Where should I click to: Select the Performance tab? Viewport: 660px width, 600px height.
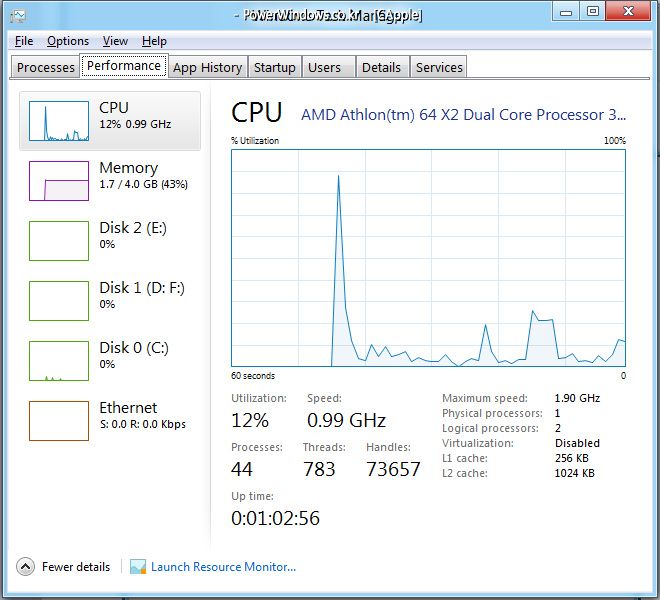click(124, 66)
